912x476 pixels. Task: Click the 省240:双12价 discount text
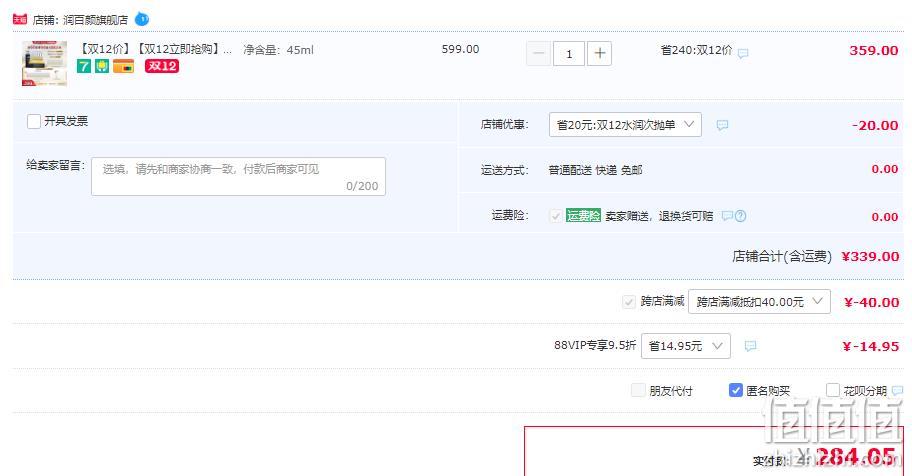pos(696,50)
